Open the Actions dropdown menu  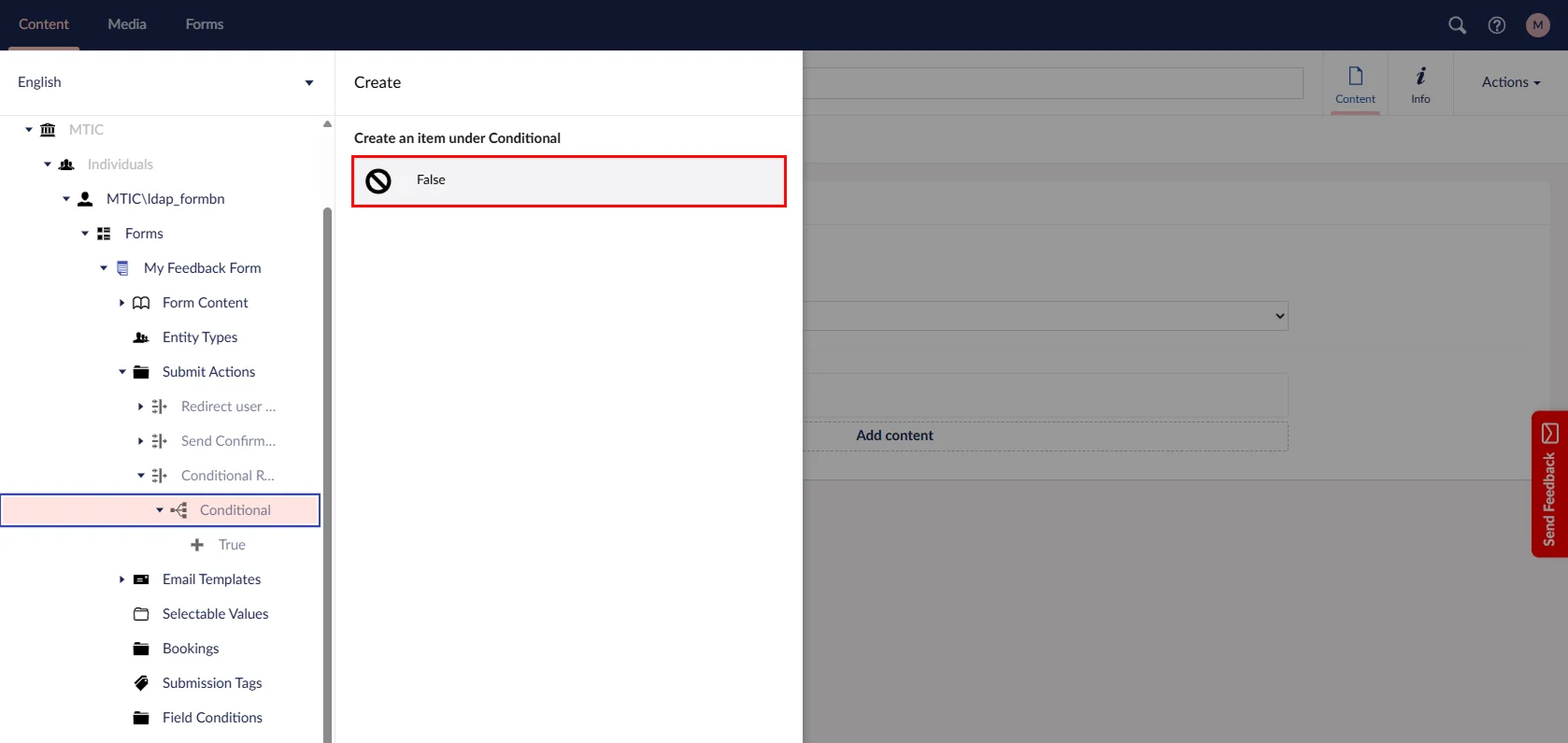(1510, 82)
